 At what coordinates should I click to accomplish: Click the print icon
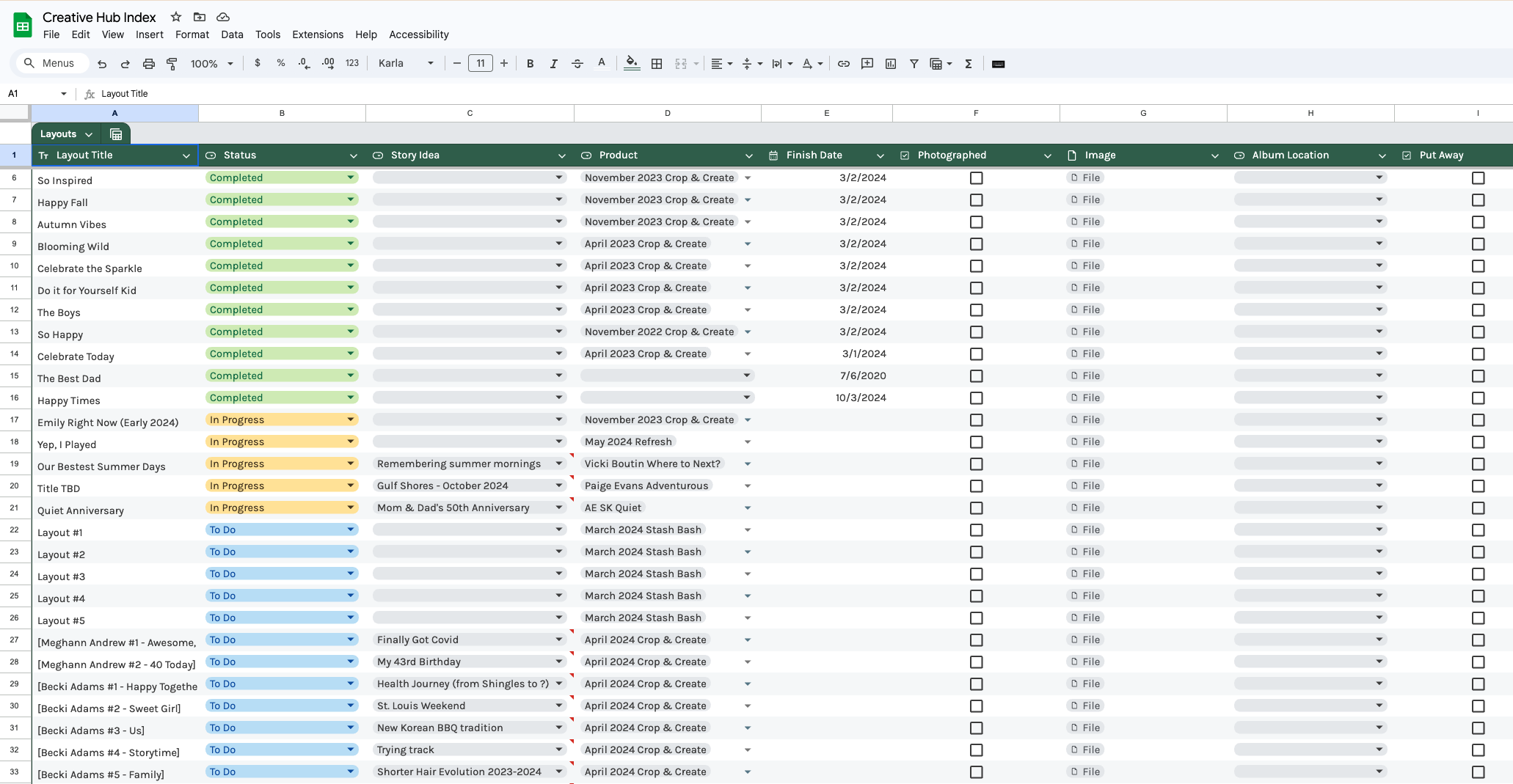coord(149,64)
